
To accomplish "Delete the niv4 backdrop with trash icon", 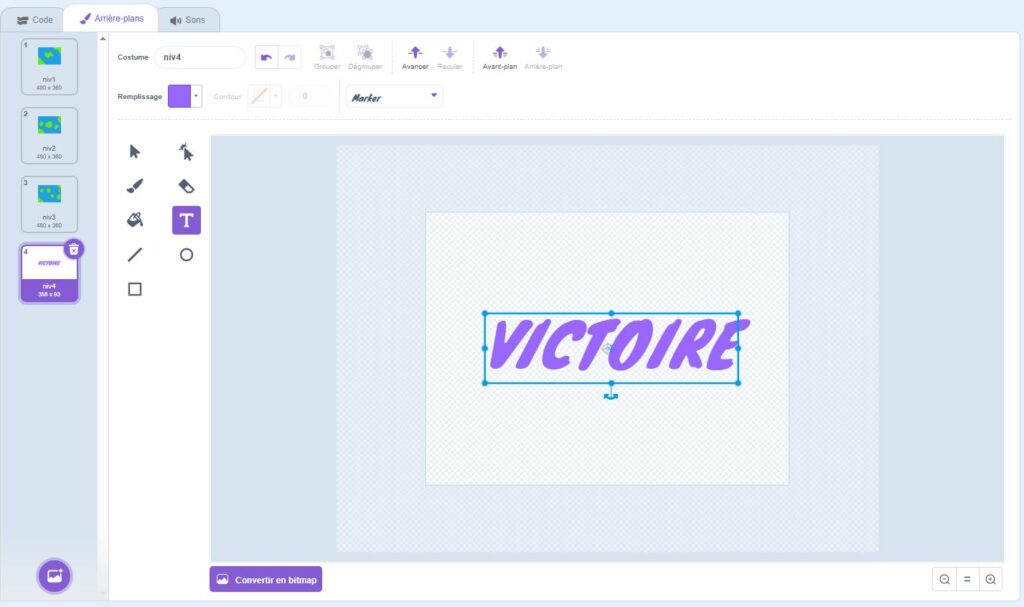I will pyautogui.click(x=74, y=249).
